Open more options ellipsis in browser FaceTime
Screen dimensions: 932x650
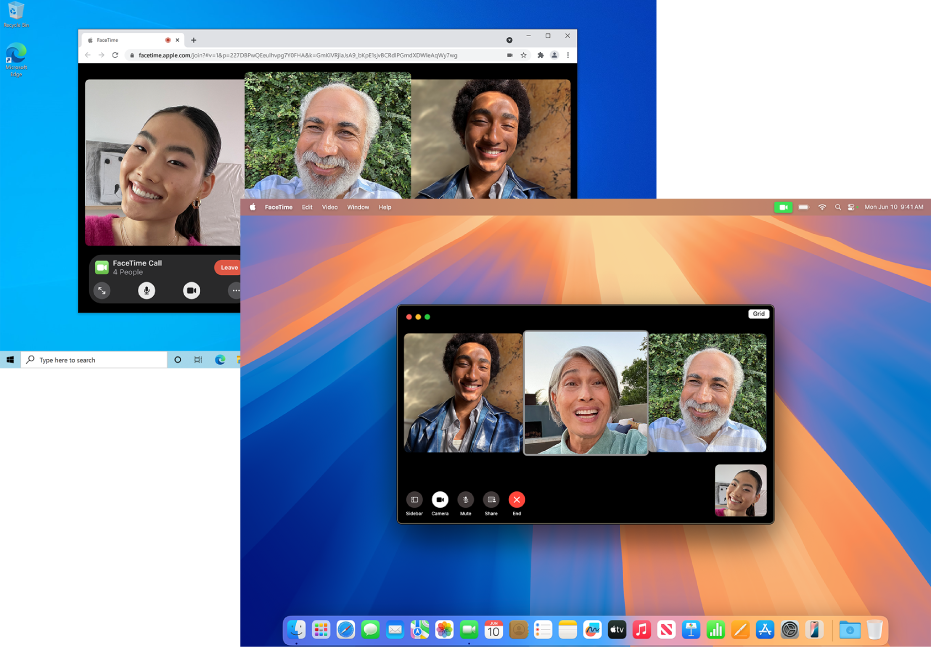[235, 291]
